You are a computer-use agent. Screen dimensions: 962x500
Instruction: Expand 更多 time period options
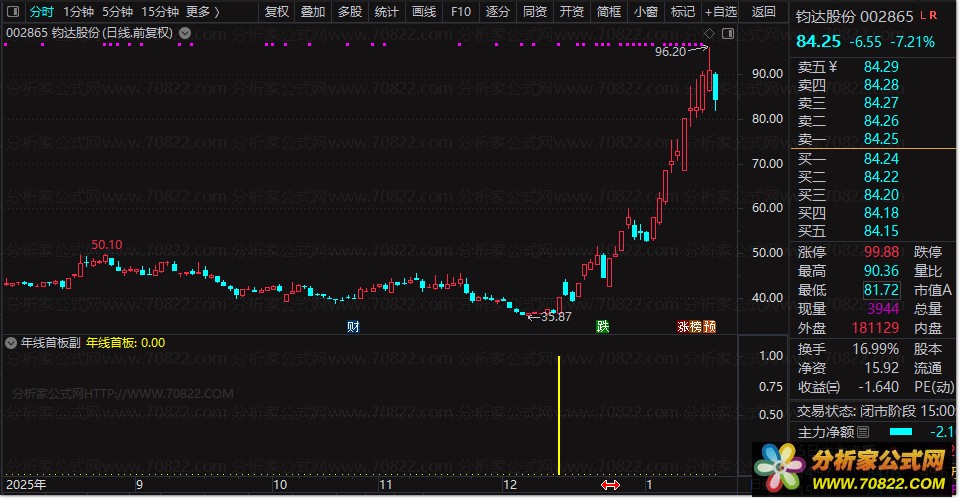click(203, 12)
